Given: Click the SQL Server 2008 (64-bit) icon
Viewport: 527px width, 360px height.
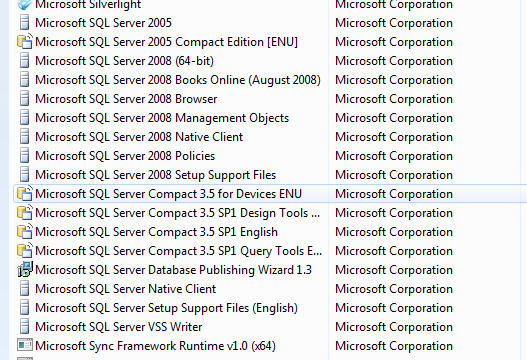Looking at the screenshot, I should pyautogui.click(x=25, y=61).
